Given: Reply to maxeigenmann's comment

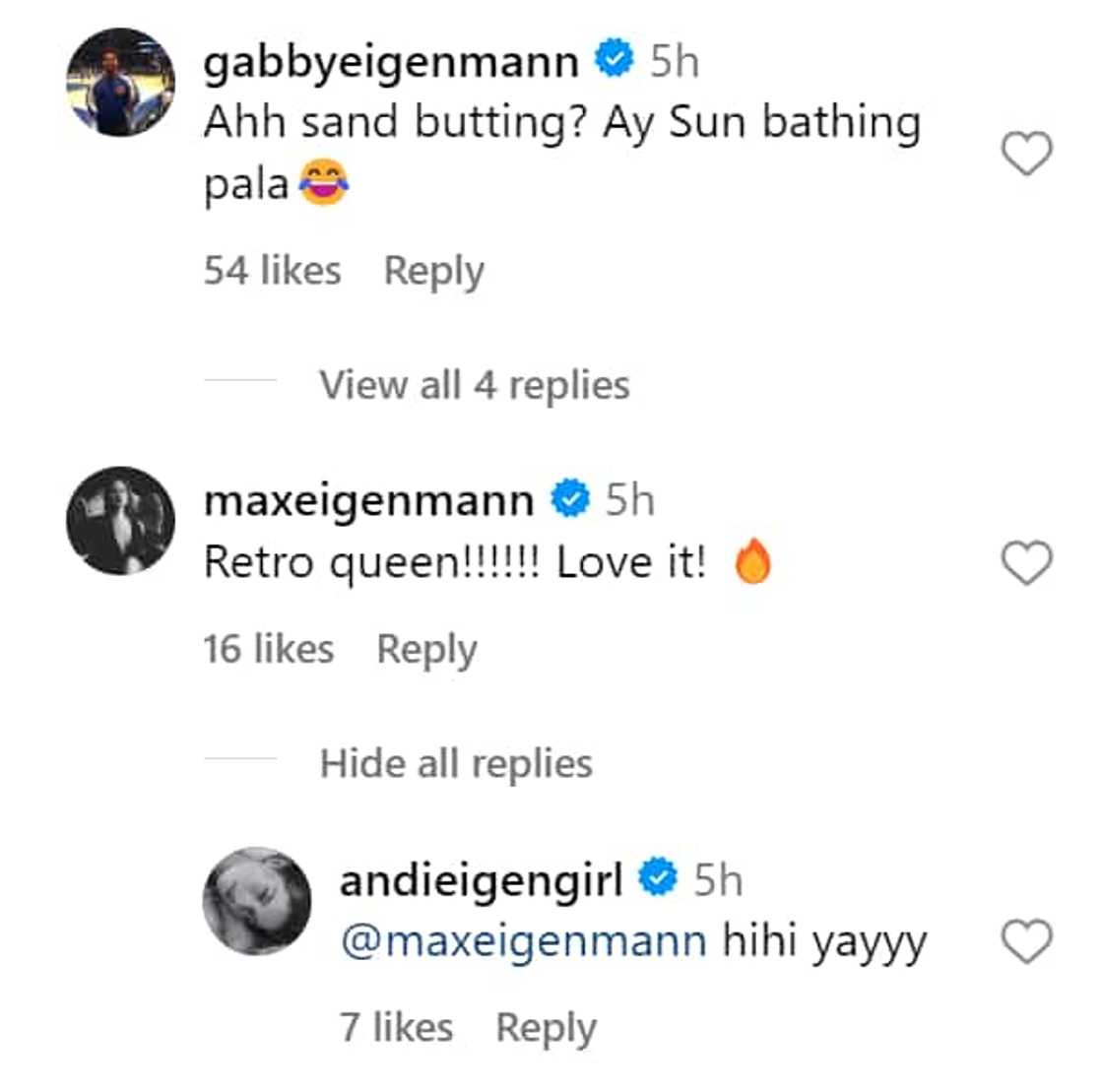Looking at the screenshot, I should (427, 648).
